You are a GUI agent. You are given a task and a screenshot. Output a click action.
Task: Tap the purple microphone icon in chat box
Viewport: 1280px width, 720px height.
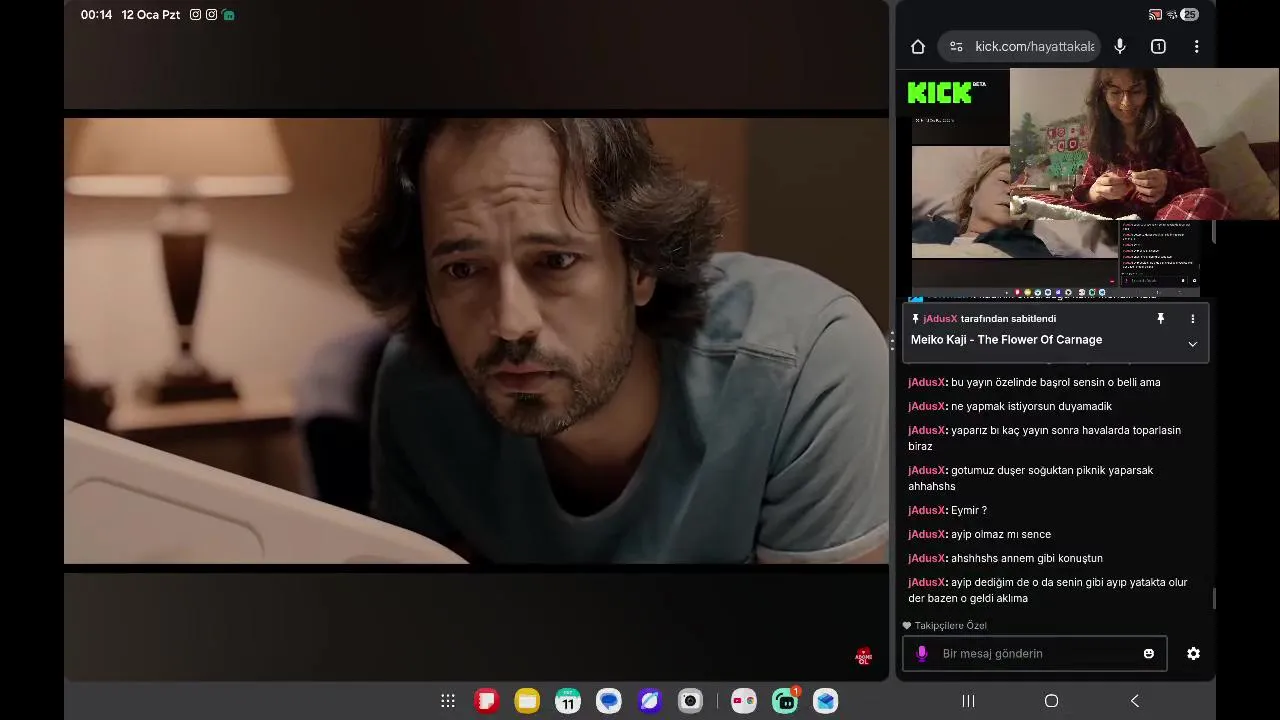click(922, 653)
